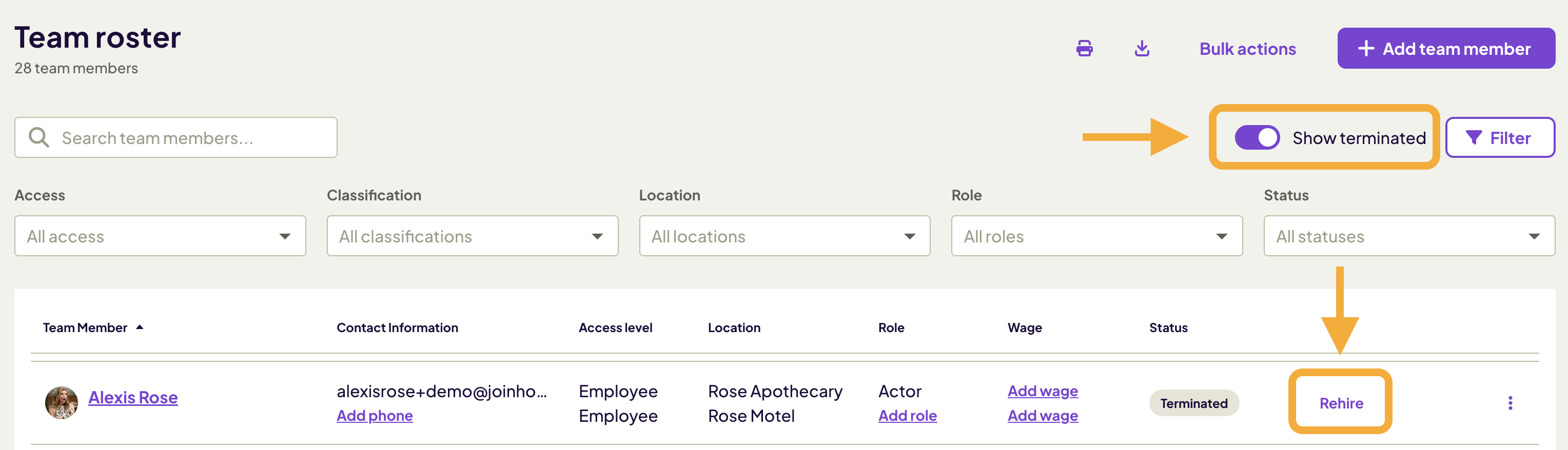Expand the All roles dropdown
Image resolution: width=1568 pixels, height=450 pixels.
pyautogui.click(x=1096, y=236)
